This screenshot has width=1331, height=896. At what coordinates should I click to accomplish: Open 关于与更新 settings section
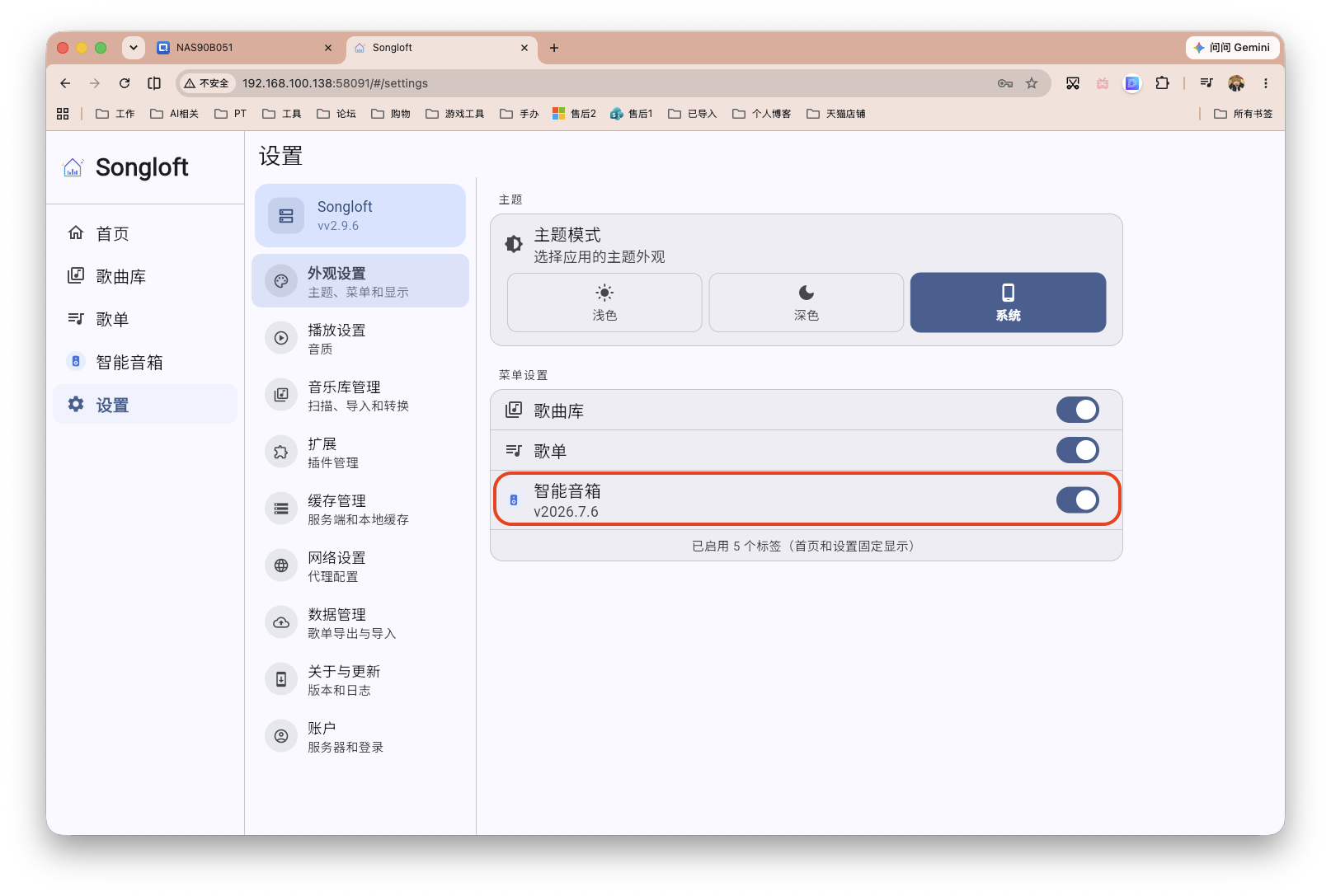pyautogui.click(x=360, y=679)
